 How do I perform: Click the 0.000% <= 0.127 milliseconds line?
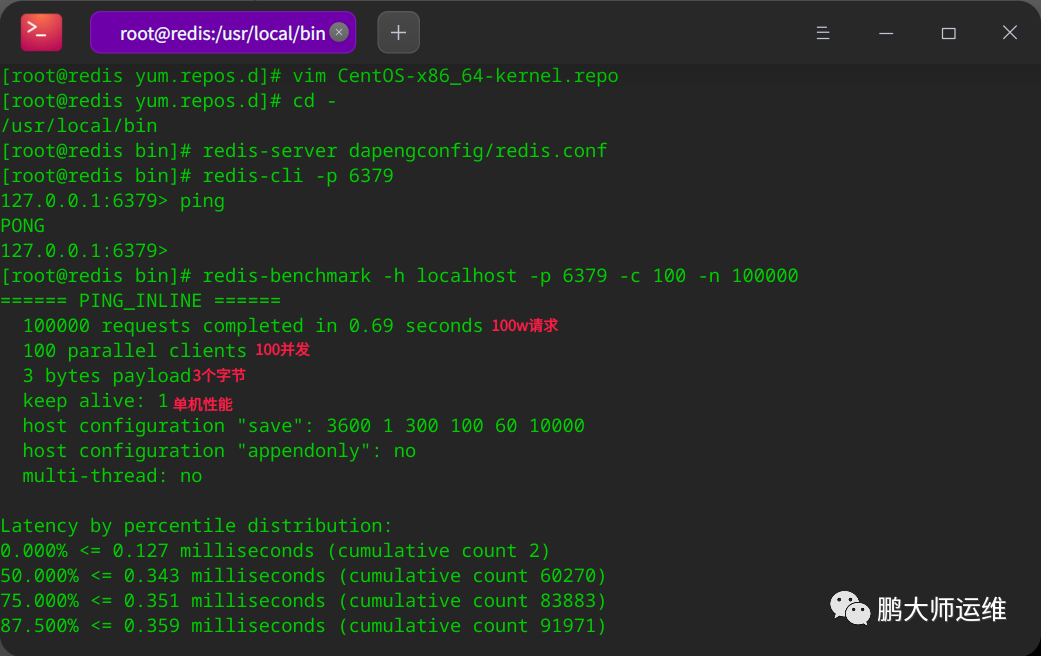tap(276, 551)
